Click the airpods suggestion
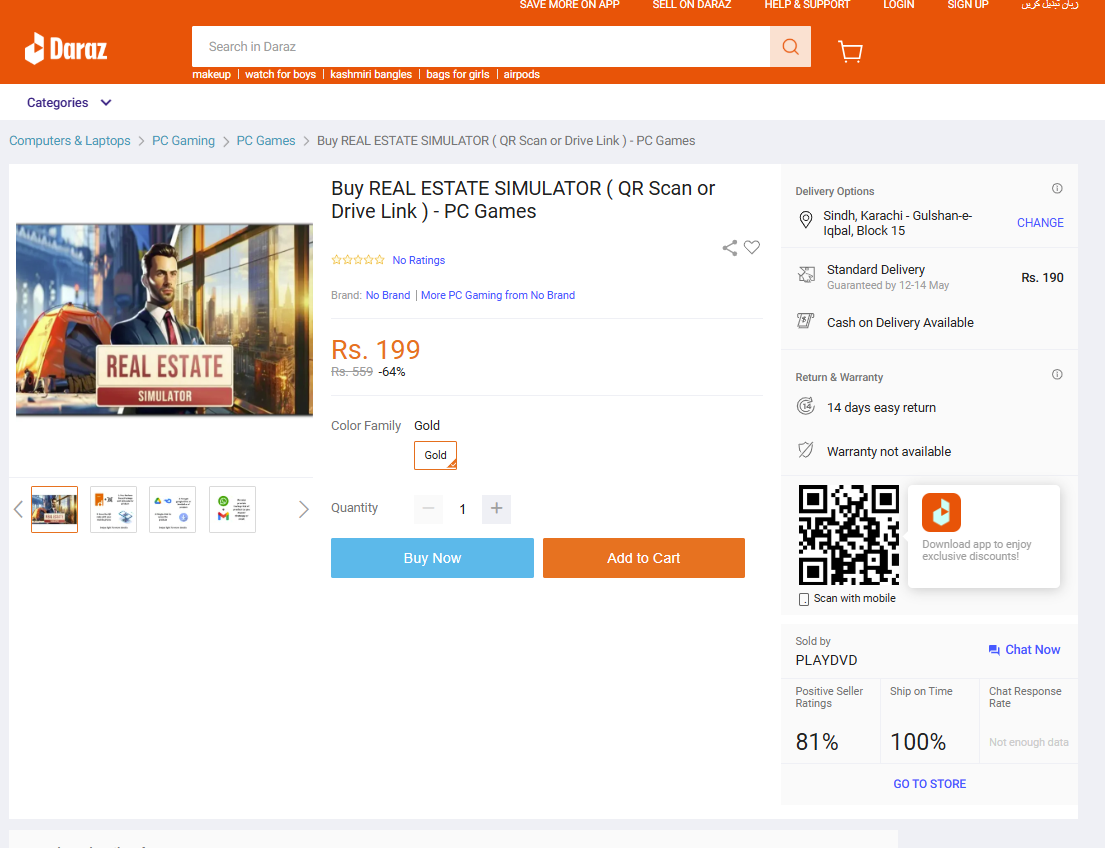 (x=521, y=75)
